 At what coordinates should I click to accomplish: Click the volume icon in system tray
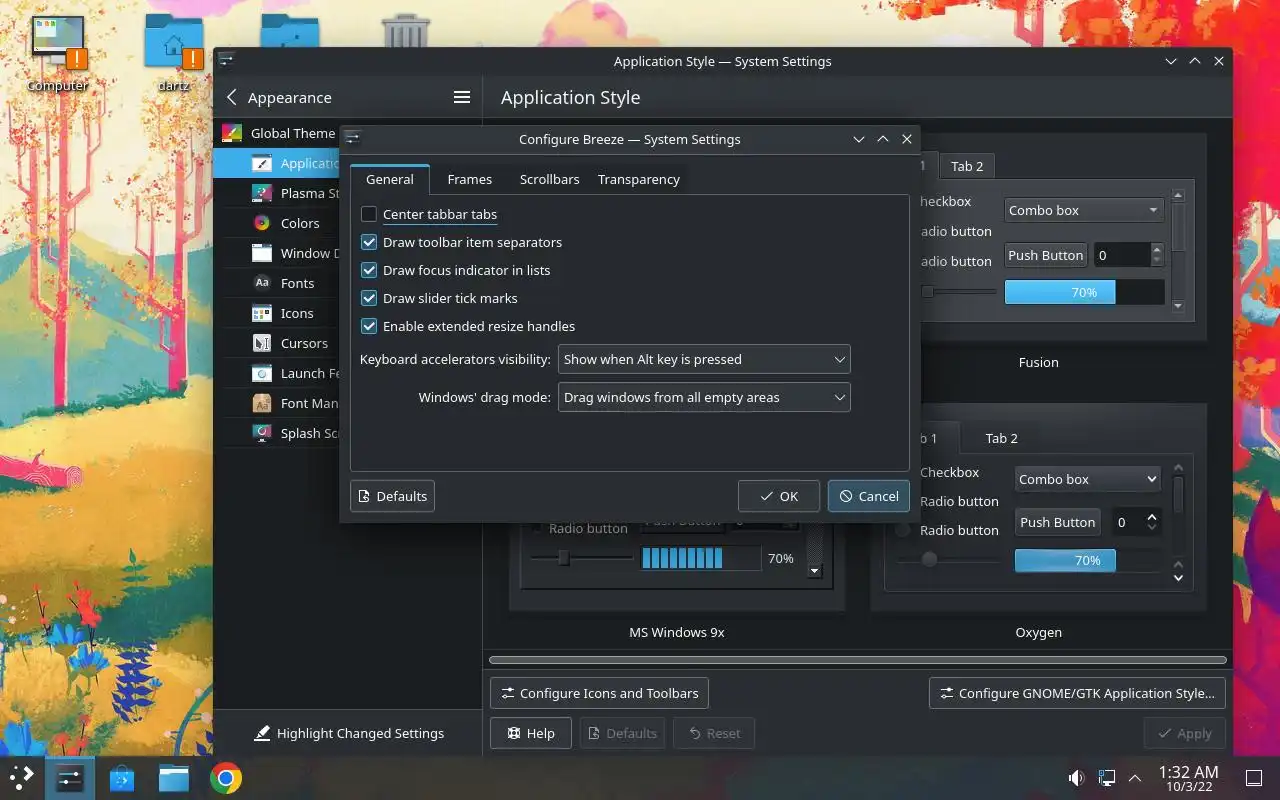[1076, 778]
